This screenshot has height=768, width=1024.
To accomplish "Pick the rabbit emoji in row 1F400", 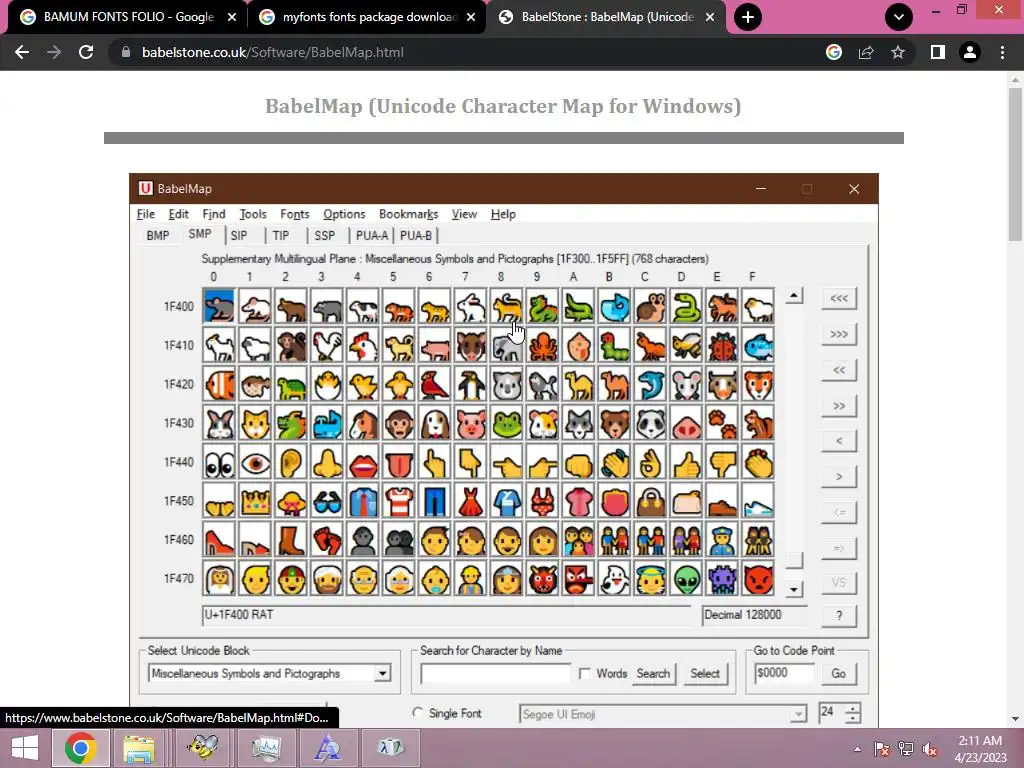I will point(470,306).
